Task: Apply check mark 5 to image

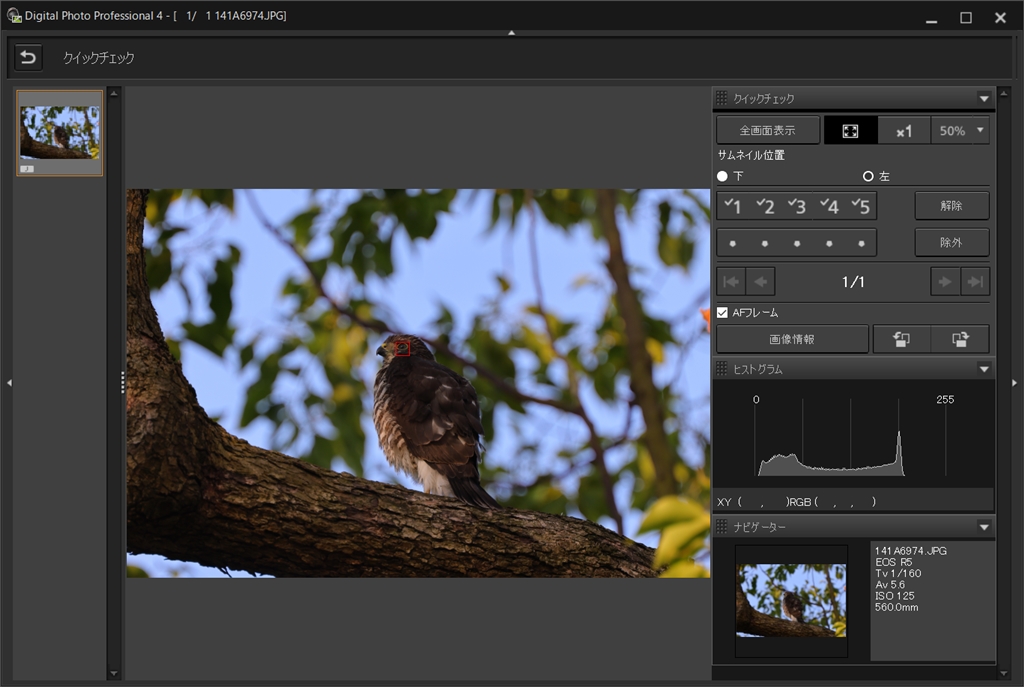Action: tap(860, 206)
